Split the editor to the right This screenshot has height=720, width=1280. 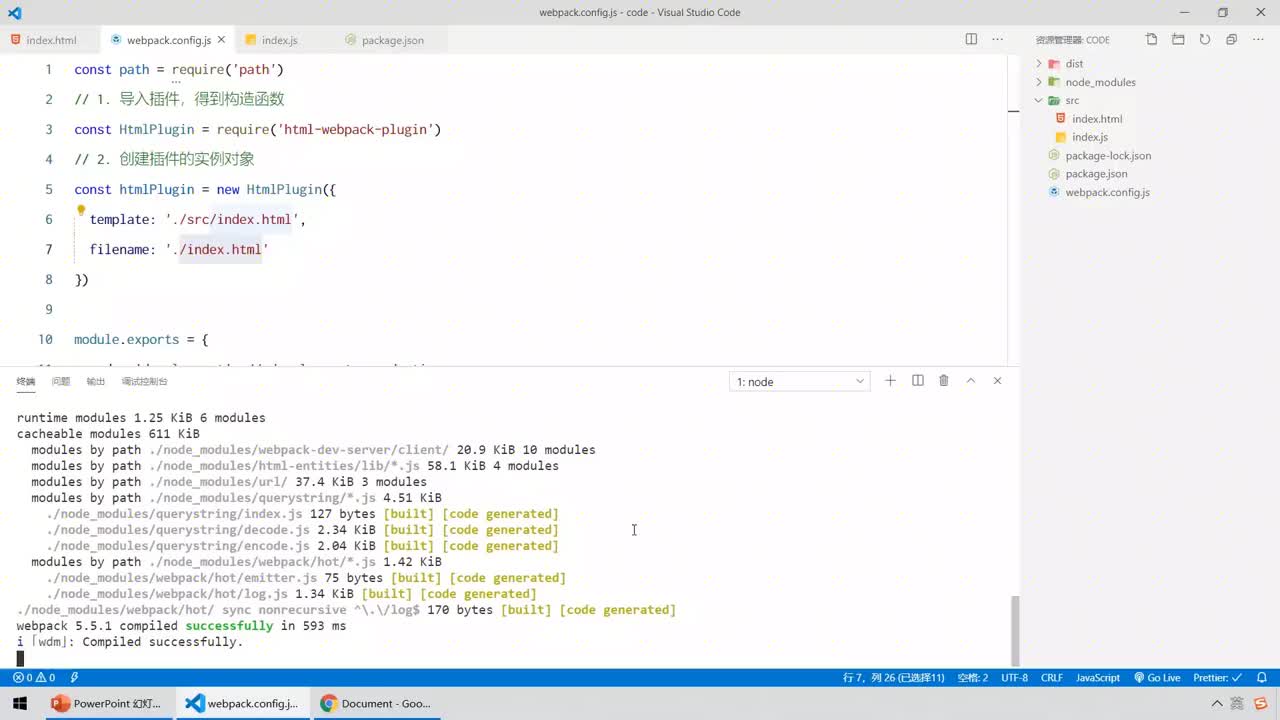click(x=971, y=40)
